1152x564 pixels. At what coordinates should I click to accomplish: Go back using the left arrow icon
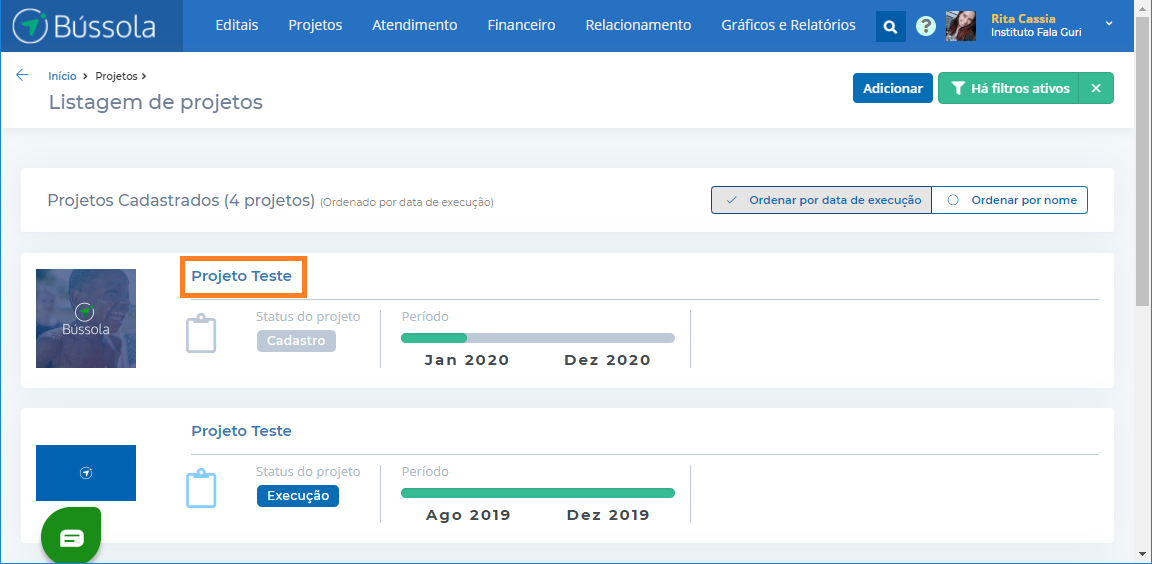[x=22, y=75]
